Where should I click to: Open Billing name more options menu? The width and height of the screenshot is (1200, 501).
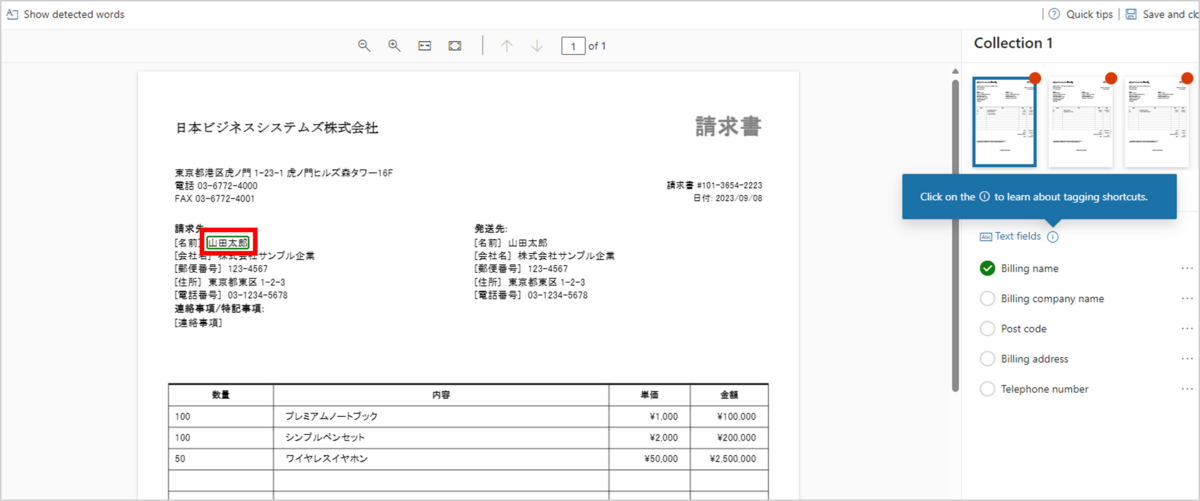[x=1187, y=269]
